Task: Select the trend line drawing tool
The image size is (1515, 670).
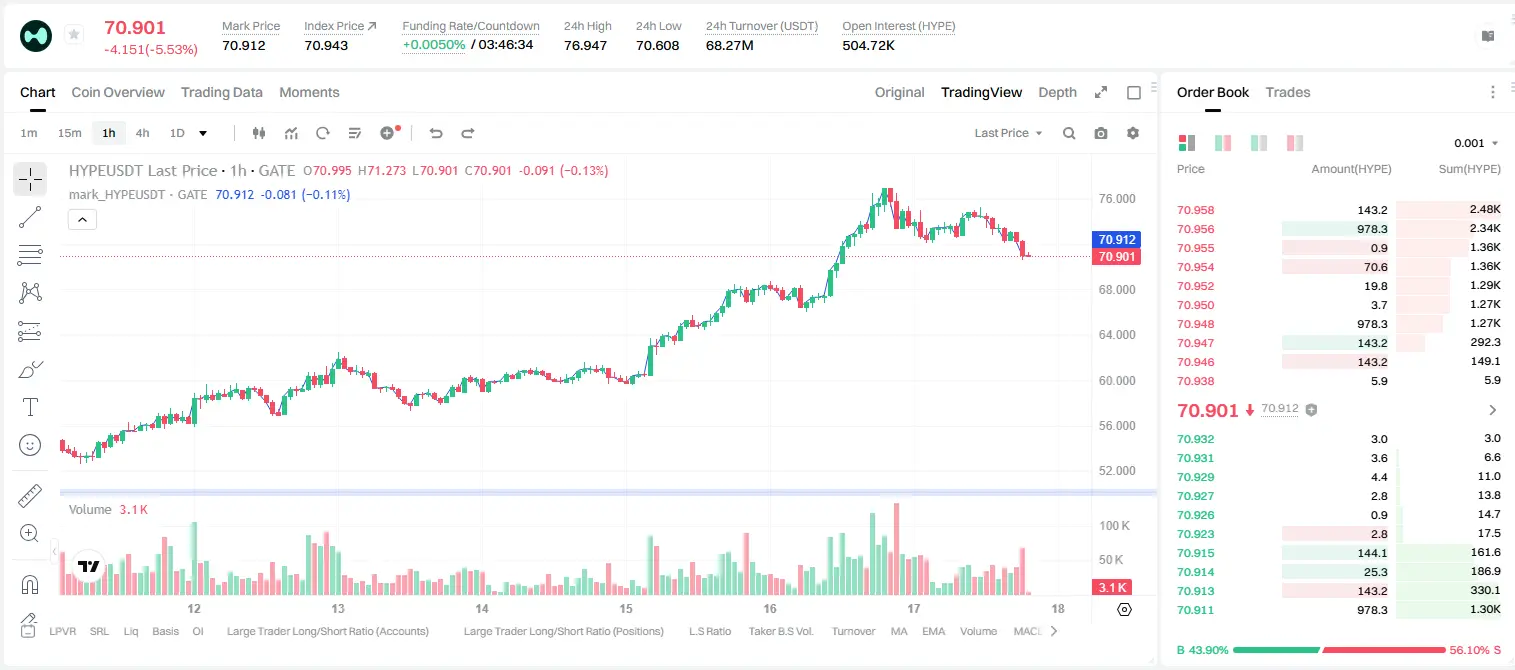Action: click(x=30, y=217)
